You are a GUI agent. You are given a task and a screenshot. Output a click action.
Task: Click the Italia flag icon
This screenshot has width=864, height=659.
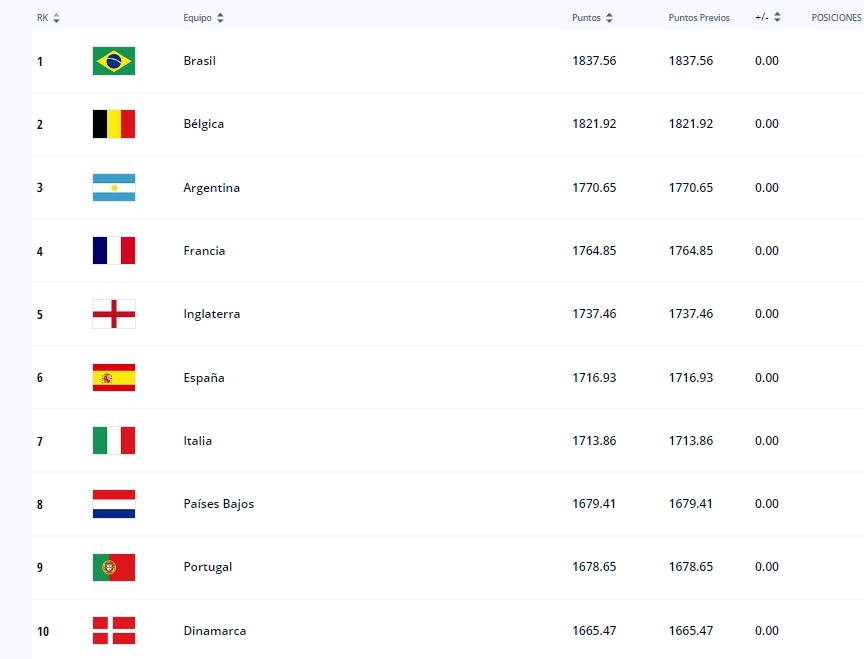[113, 441]
